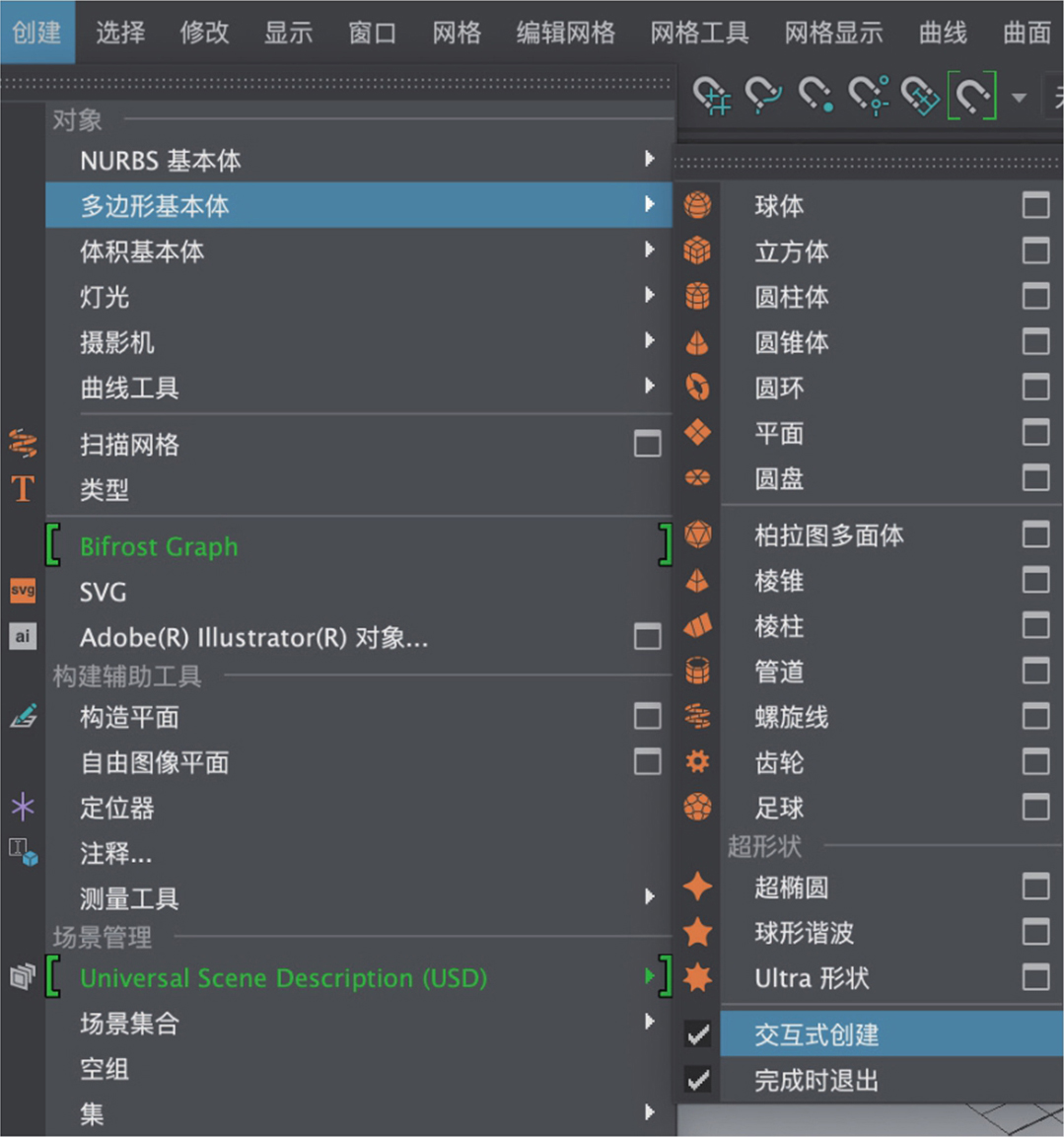1064x1137 pixels.
Task: Click the locator star icon beside 定位器
Action: pyautogui.click(x=23, y=807)
